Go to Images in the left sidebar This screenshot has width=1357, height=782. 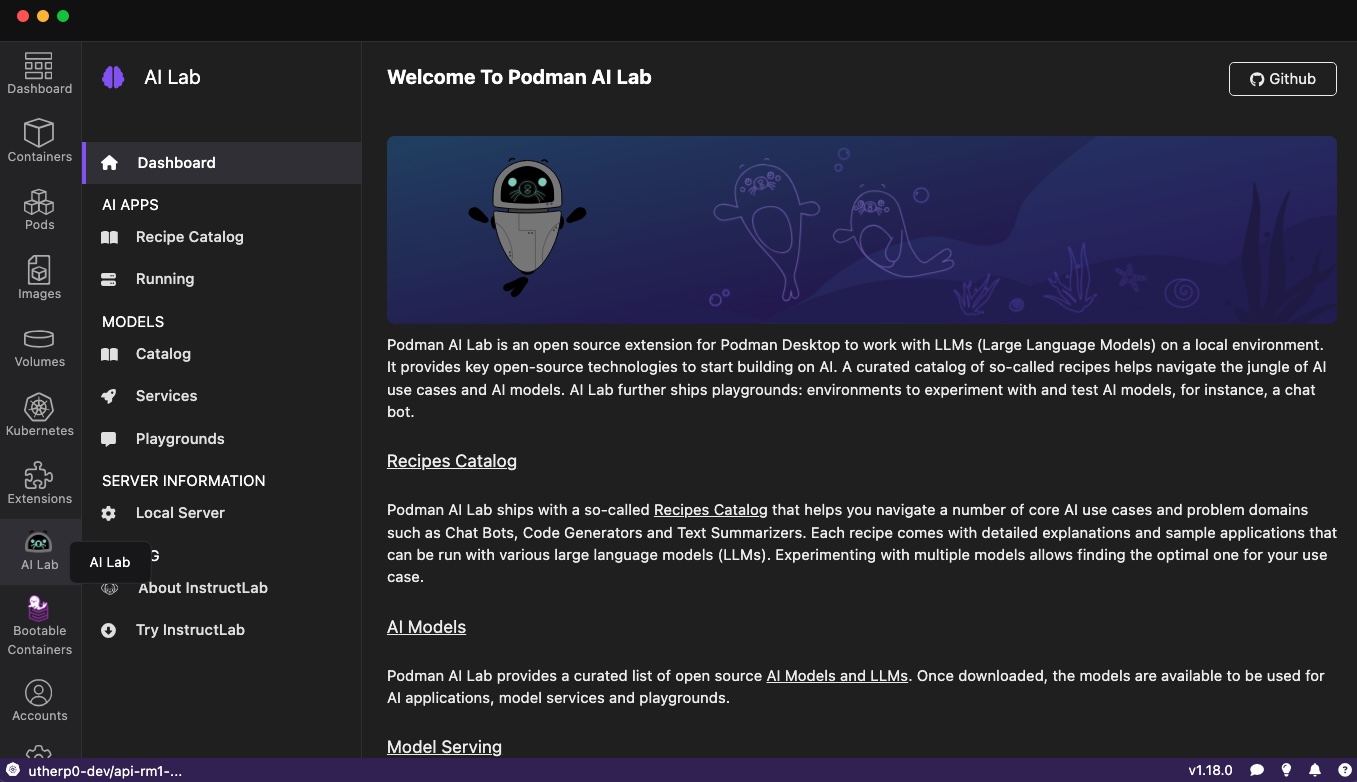[40, 278]
